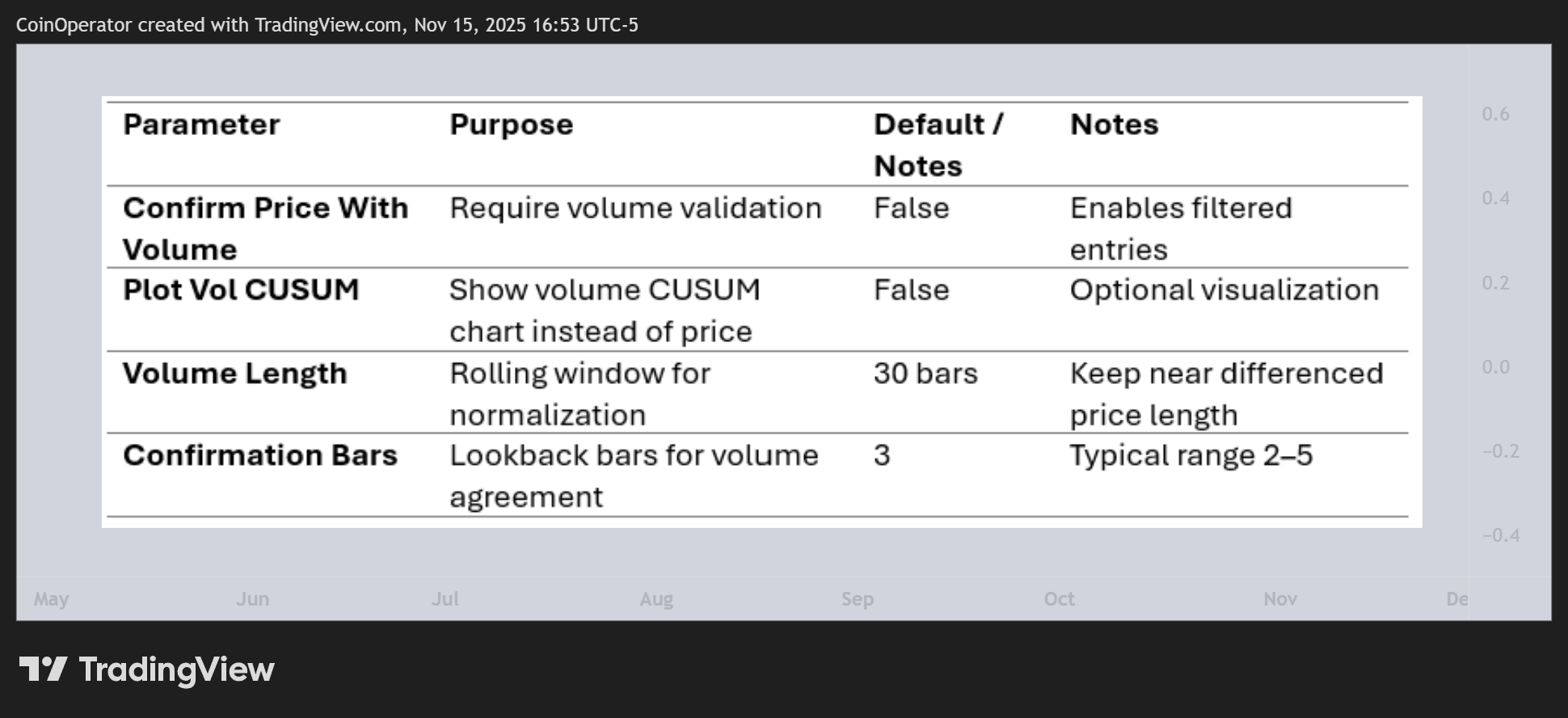Click the Volume Length parameter name

(x=234, y=374)
